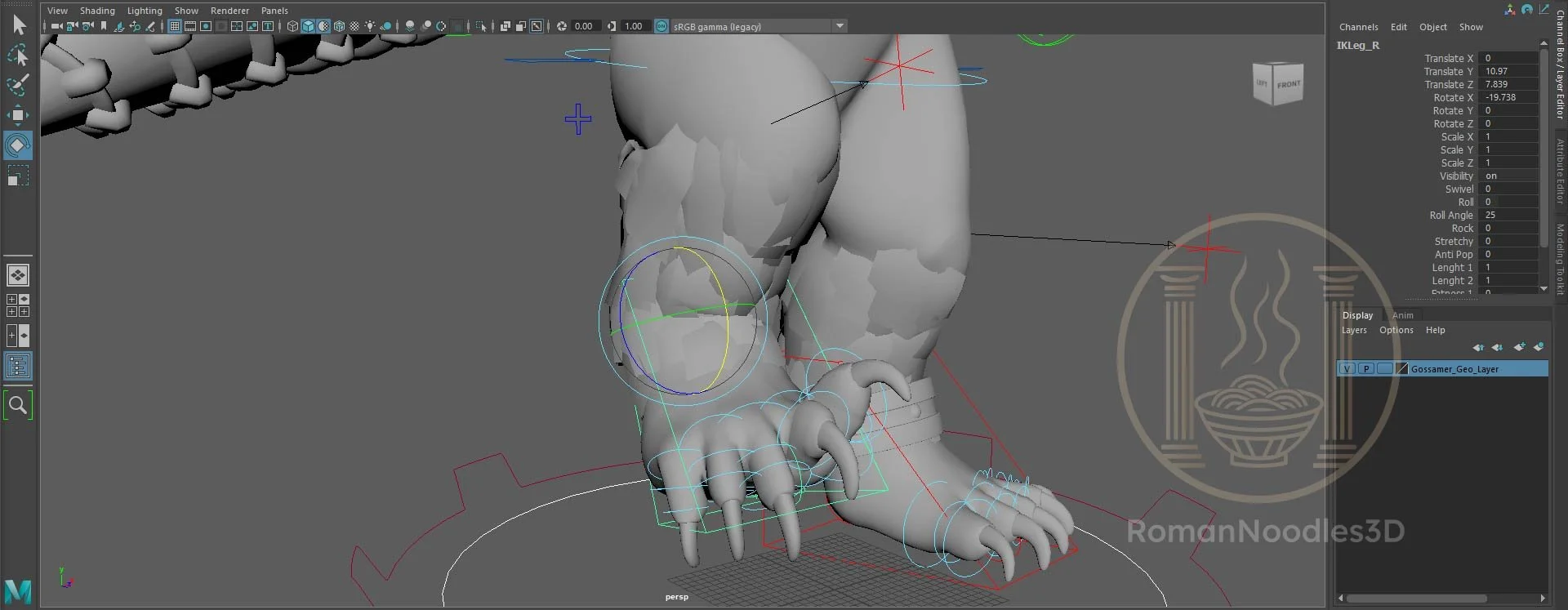
Task: Open the panel Show menu
Action: pyautogui.click(x=186, y=11)
